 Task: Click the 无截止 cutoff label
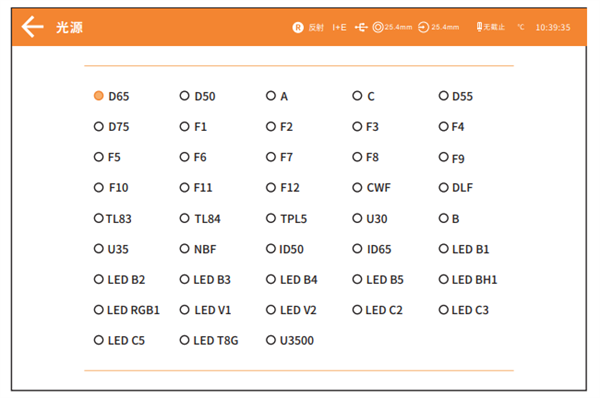click(x=494, y=27)
